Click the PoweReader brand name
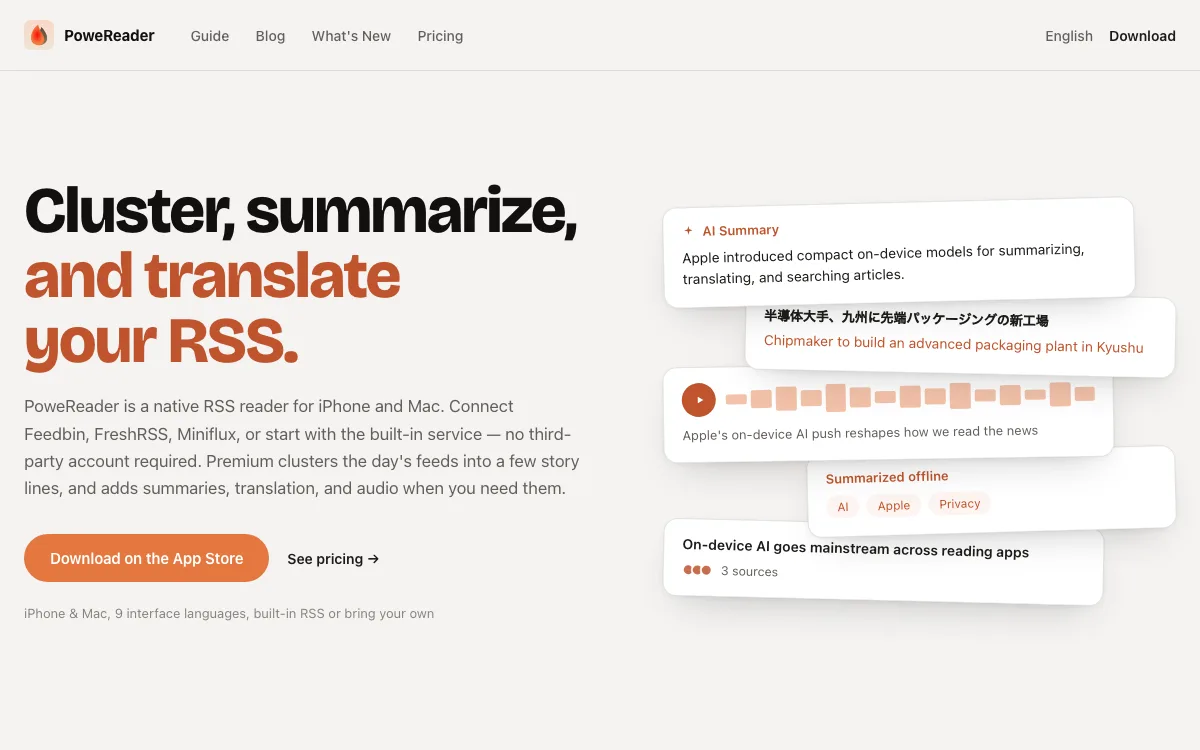The height and width of the screenshot is (750, 1200). click(109, 36)
